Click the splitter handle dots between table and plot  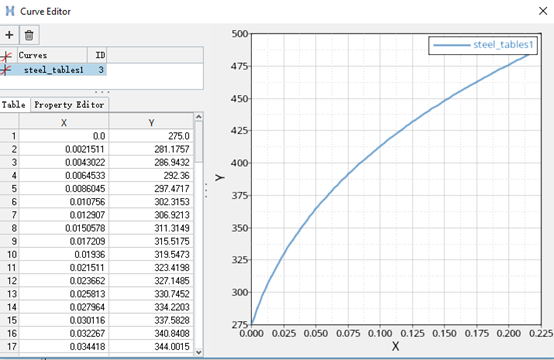206,190
